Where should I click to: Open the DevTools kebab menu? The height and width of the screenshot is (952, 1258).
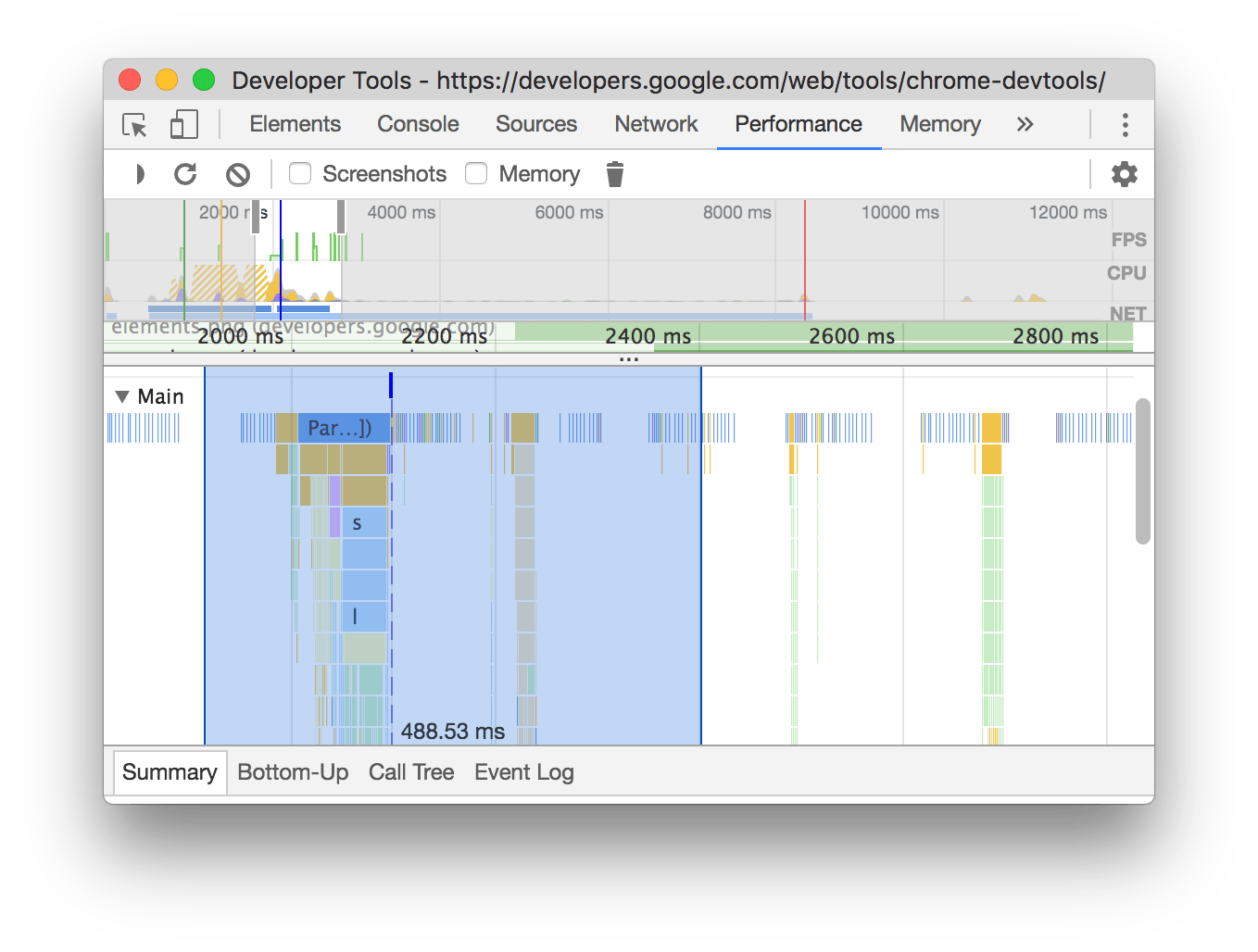[x=1125, y=124]
